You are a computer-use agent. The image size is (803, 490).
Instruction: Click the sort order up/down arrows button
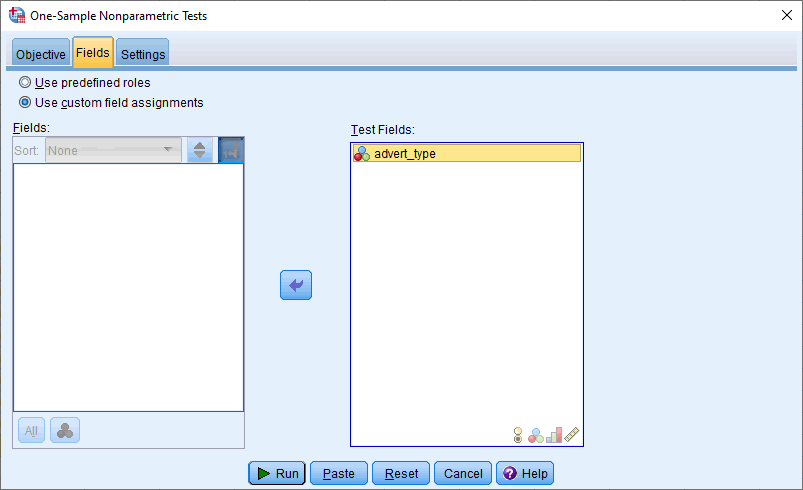(200, 151)
